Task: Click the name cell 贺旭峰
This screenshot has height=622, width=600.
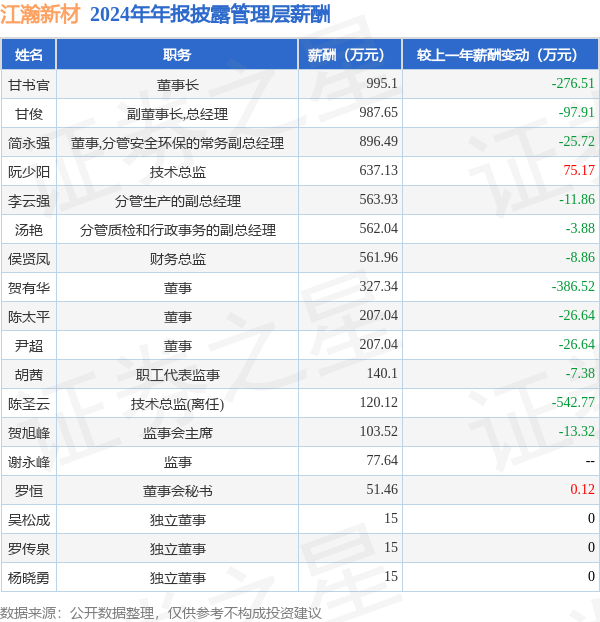Action: (29, 433)
